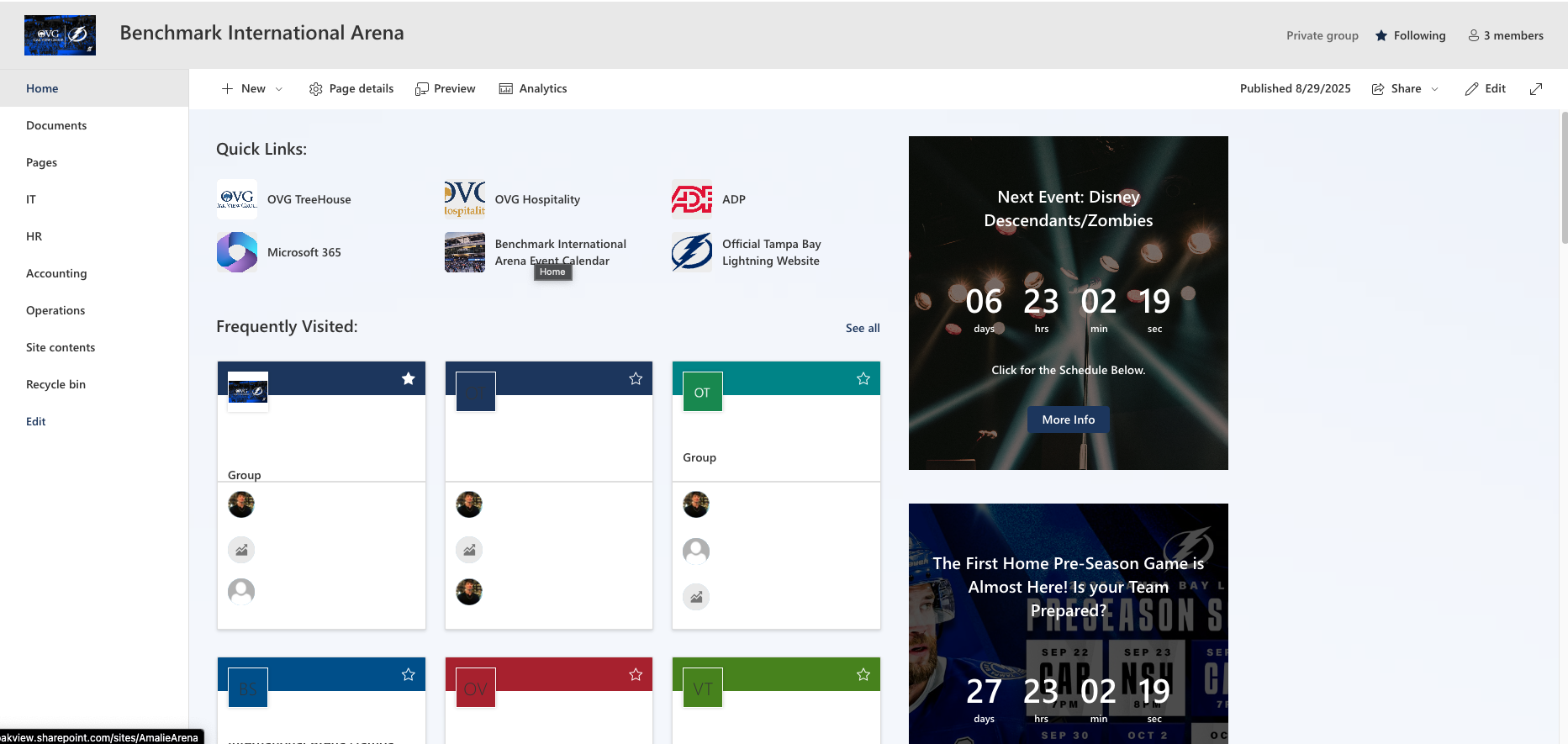Follow the second frequent site card star

click(x=636, y=378)
